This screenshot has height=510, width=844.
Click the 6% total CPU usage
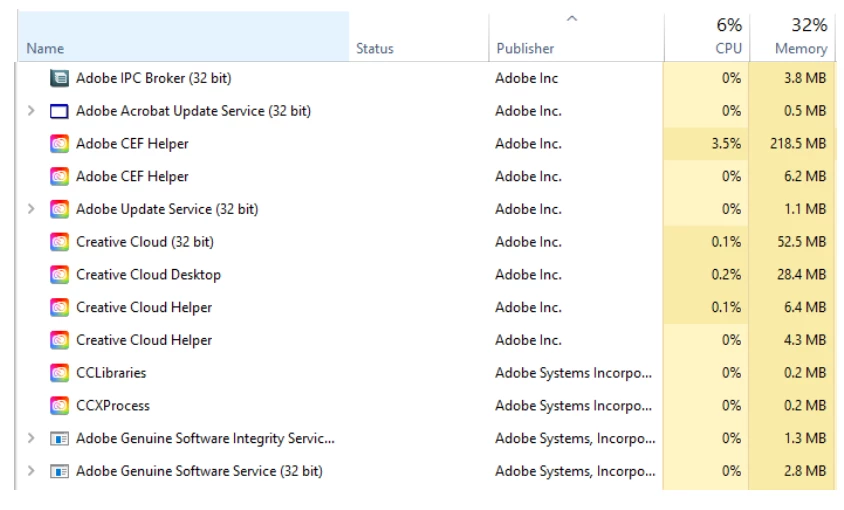click(729, 25)
